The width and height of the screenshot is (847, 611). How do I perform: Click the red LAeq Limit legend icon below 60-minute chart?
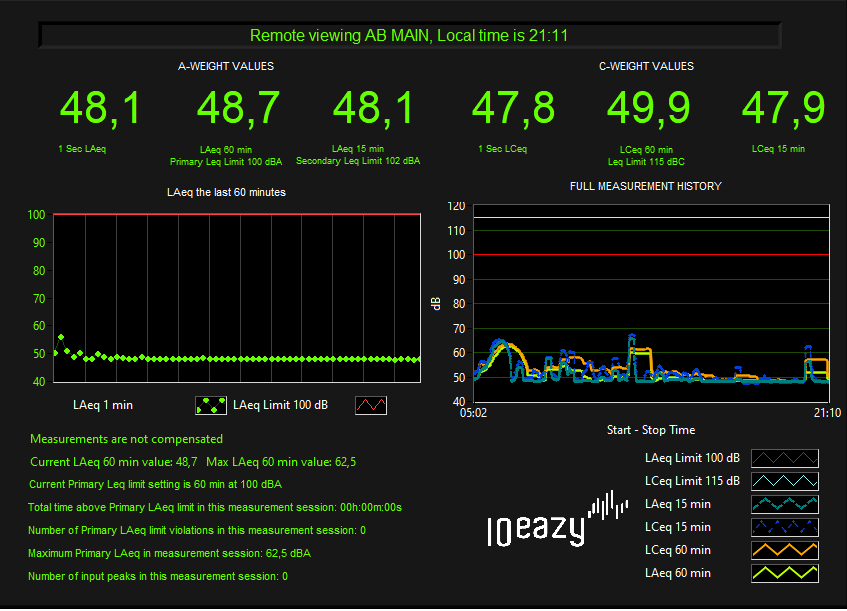[370, 405]
